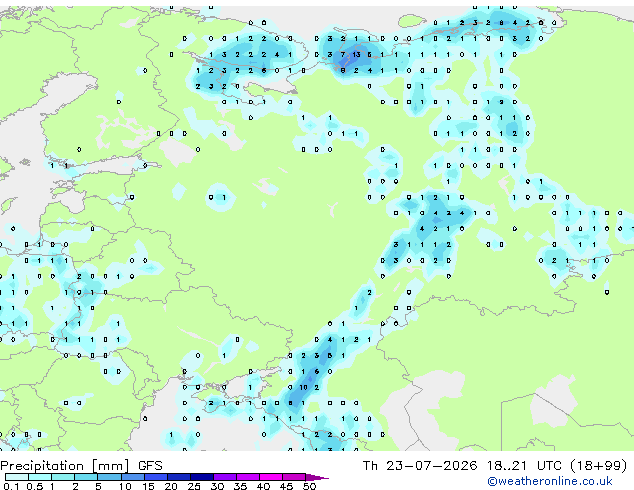Select the 5–10 mm legend color swatch

point(109,477)
